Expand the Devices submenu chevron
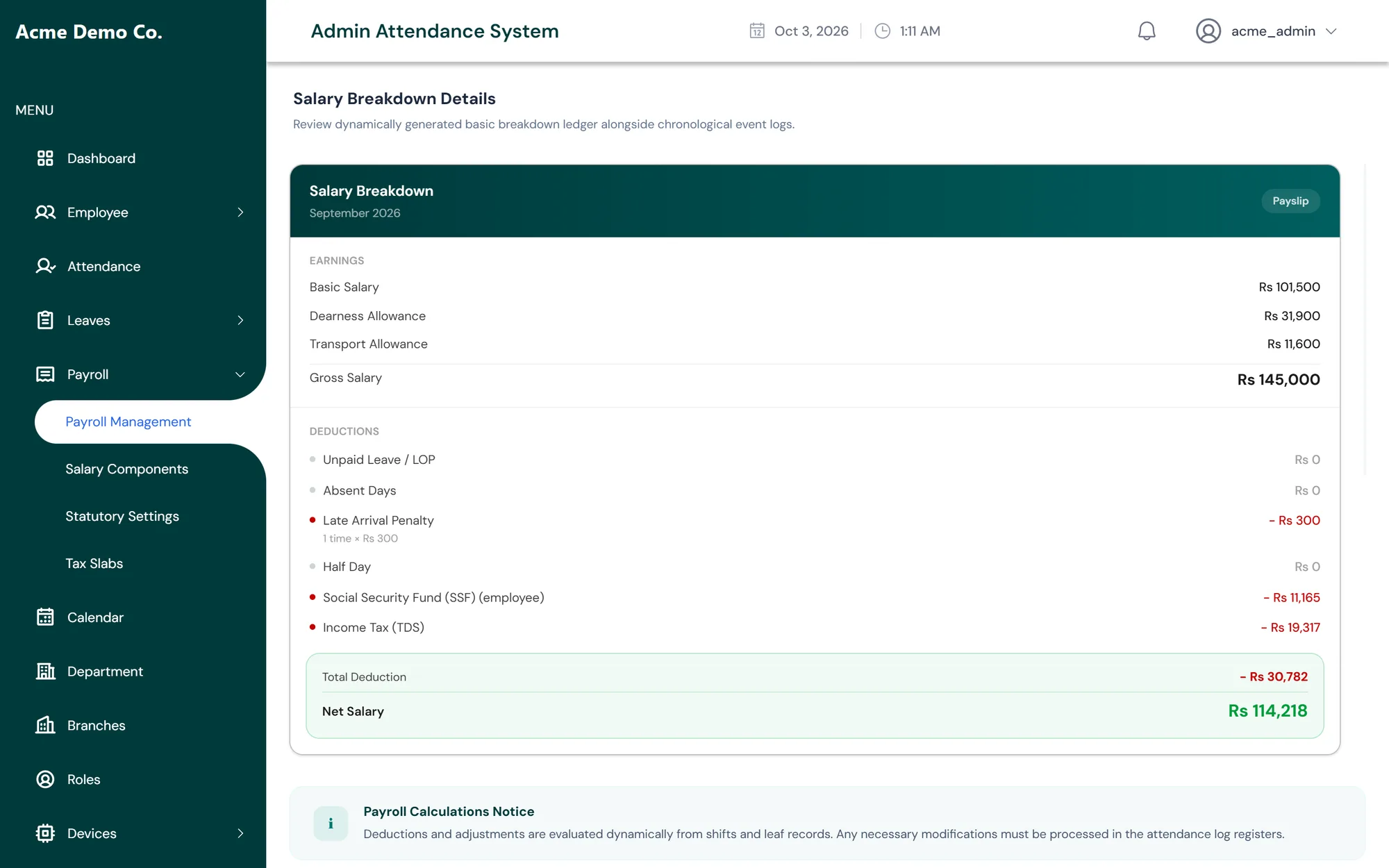The image size is (1389, 868). pos(240,833)
